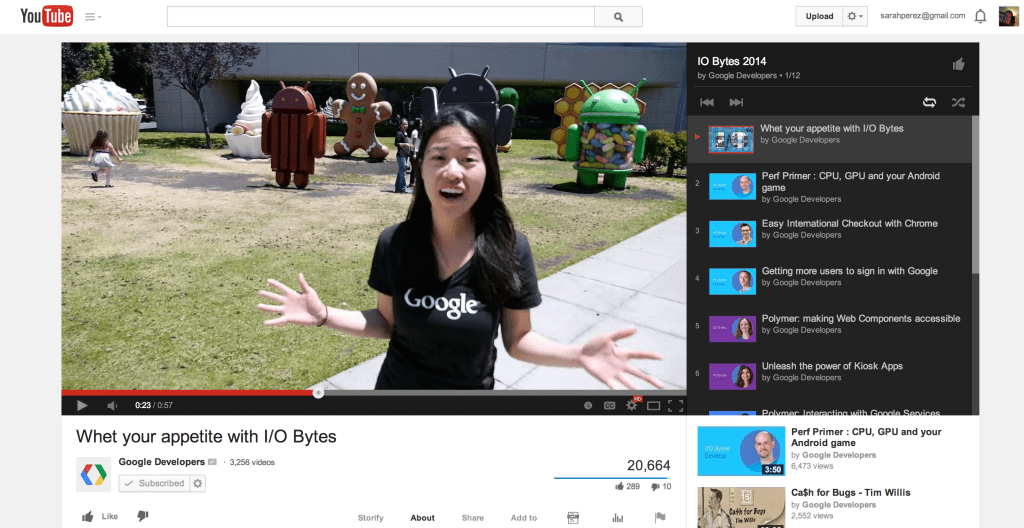Play the video
Viewport: 1024px width, 528px height.
82,405
